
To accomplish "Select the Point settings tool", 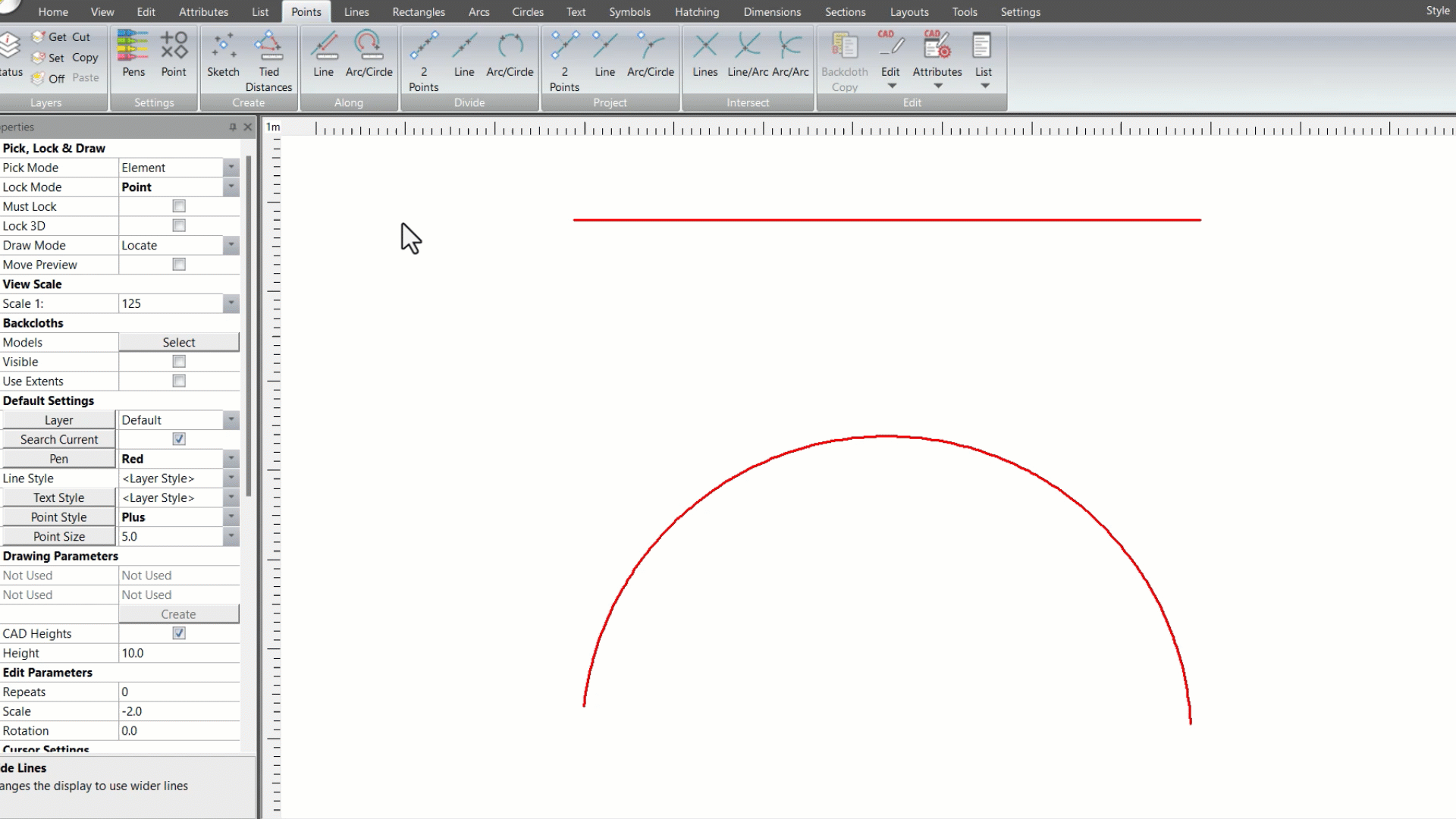I will [x=174, y=55].
